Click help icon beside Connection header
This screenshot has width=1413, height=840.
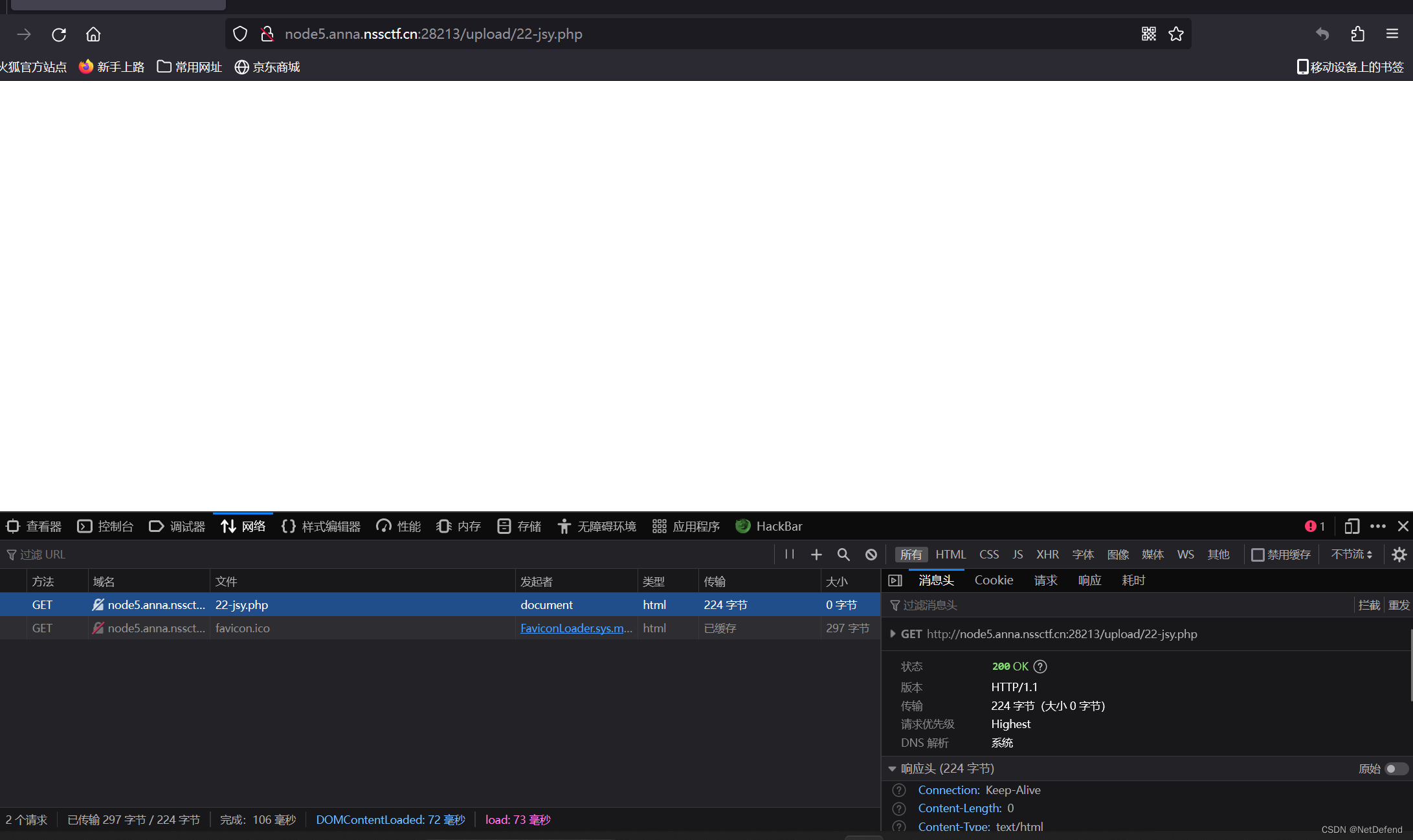(x=899, y=790)
